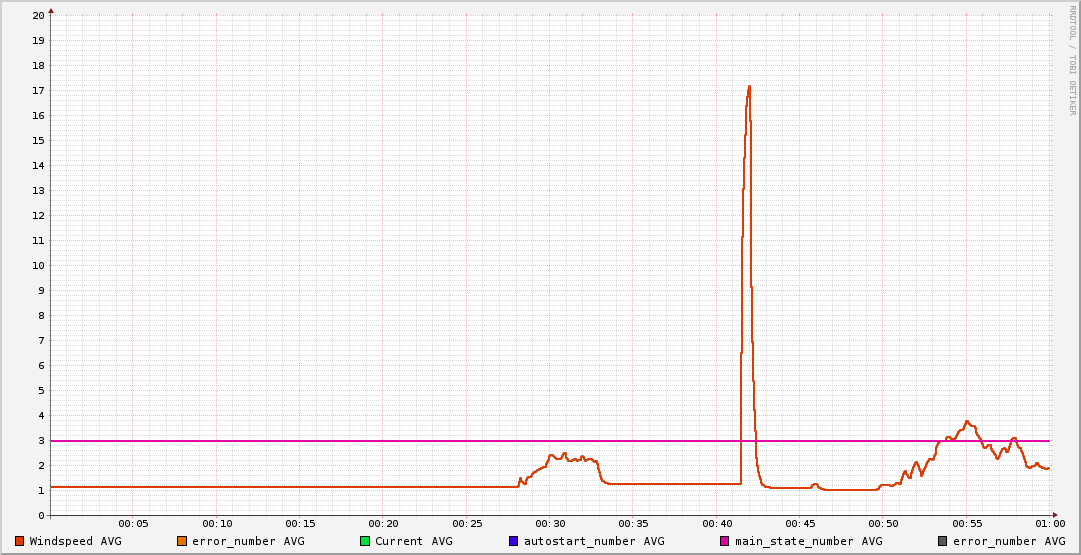Click the value 20 on the y-axis

coord(38,16)
